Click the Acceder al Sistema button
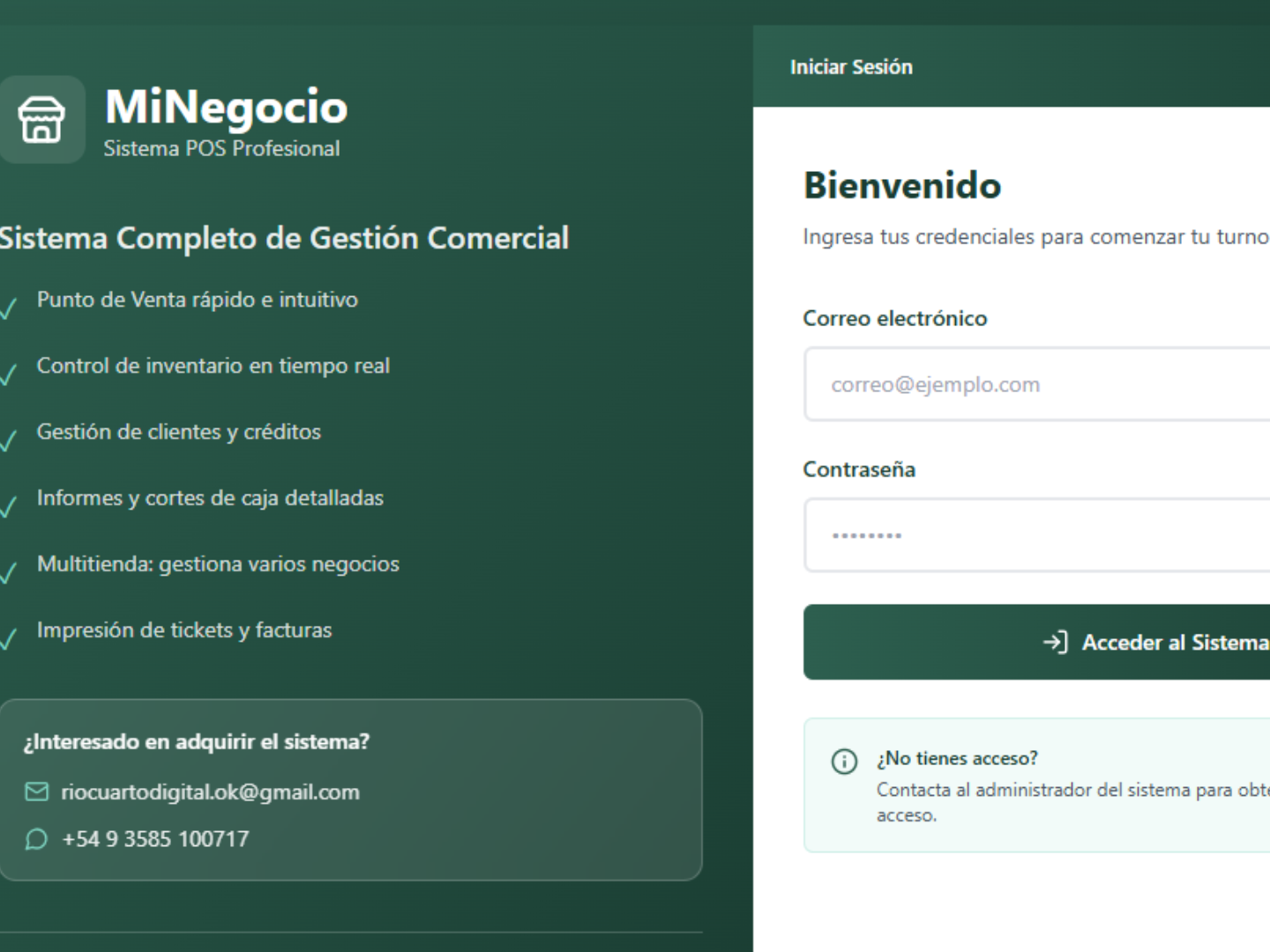The image size is (1270, 952). pos(1037,642)
